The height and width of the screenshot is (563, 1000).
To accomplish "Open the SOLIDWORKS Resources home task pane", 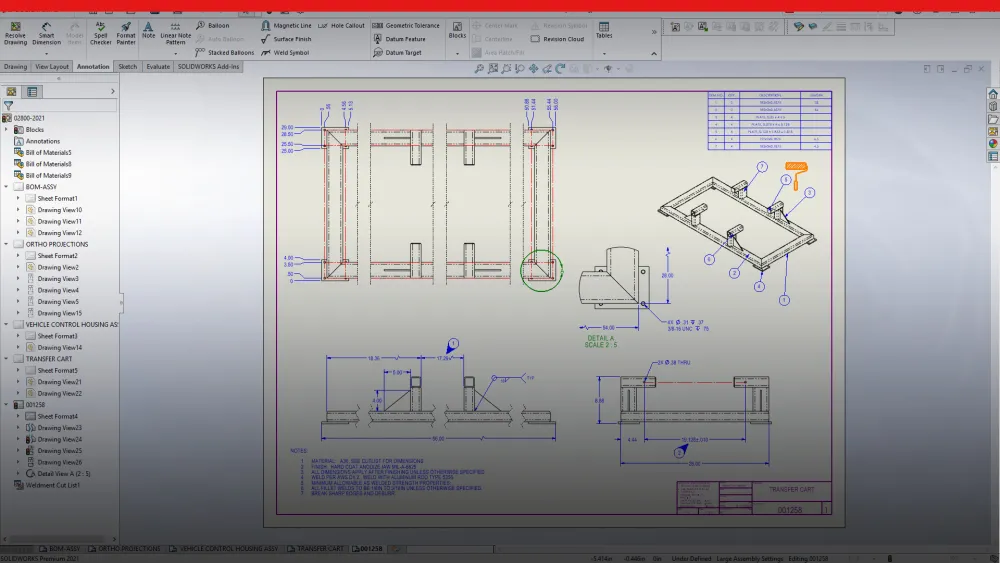I will pyautogui.click(x=992, y=94).
